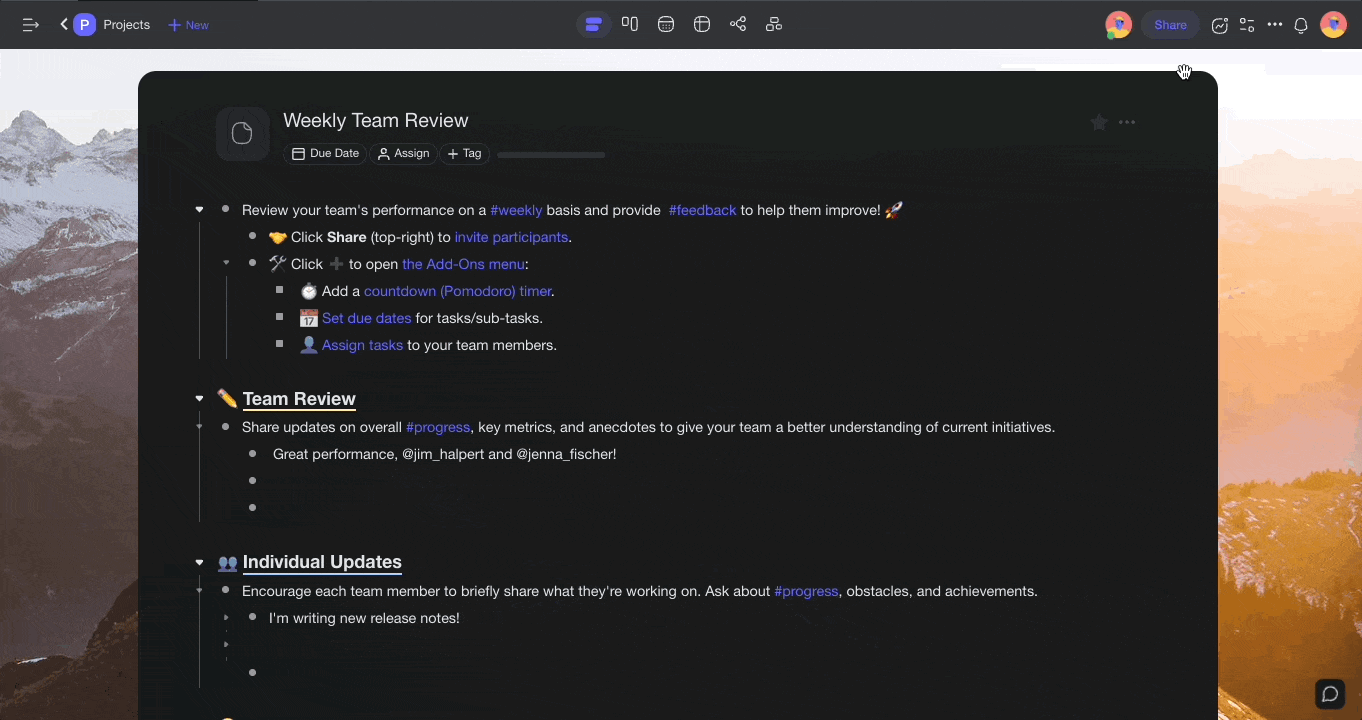Open the activity insights chart icon

click(x=1219, y=24)
